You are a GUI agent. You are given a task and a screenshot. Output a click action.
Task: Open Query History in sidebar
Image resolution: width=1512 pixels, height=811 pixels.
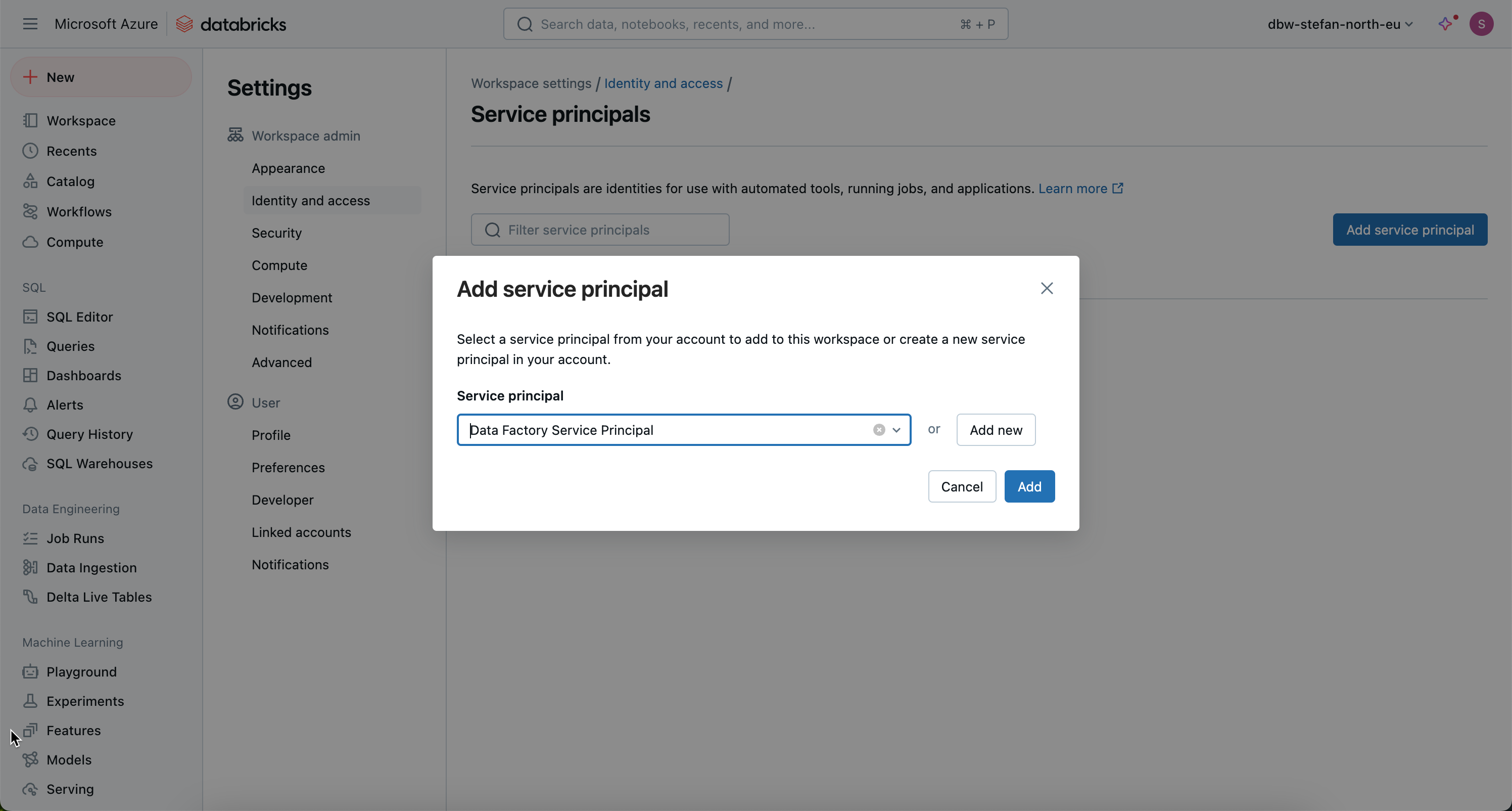point(89,434)
